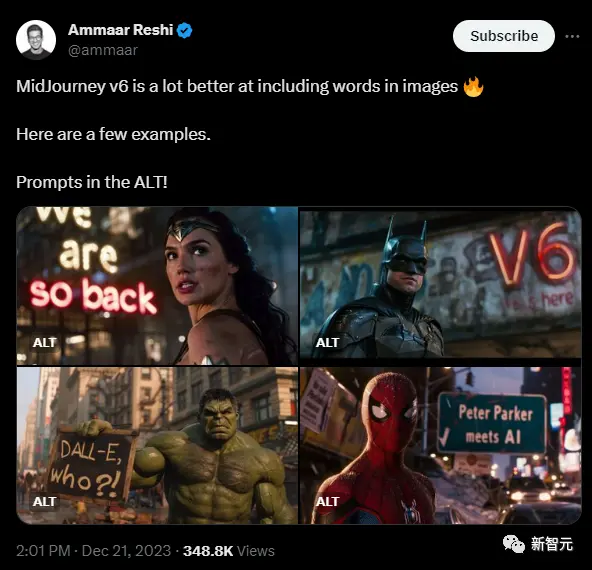Open the three-dot more options menu

click(x=572, y=36)
